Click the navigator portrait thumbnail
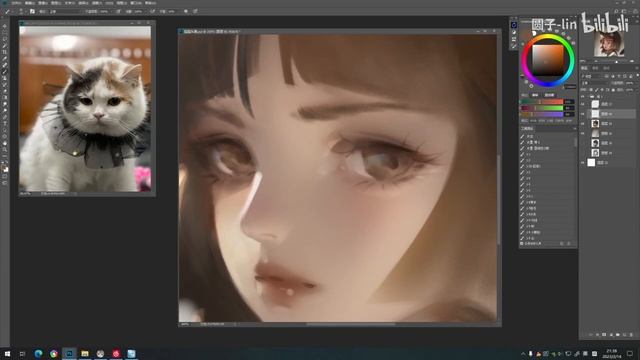This screenshot has height=360, width=640. coord(609,44)
